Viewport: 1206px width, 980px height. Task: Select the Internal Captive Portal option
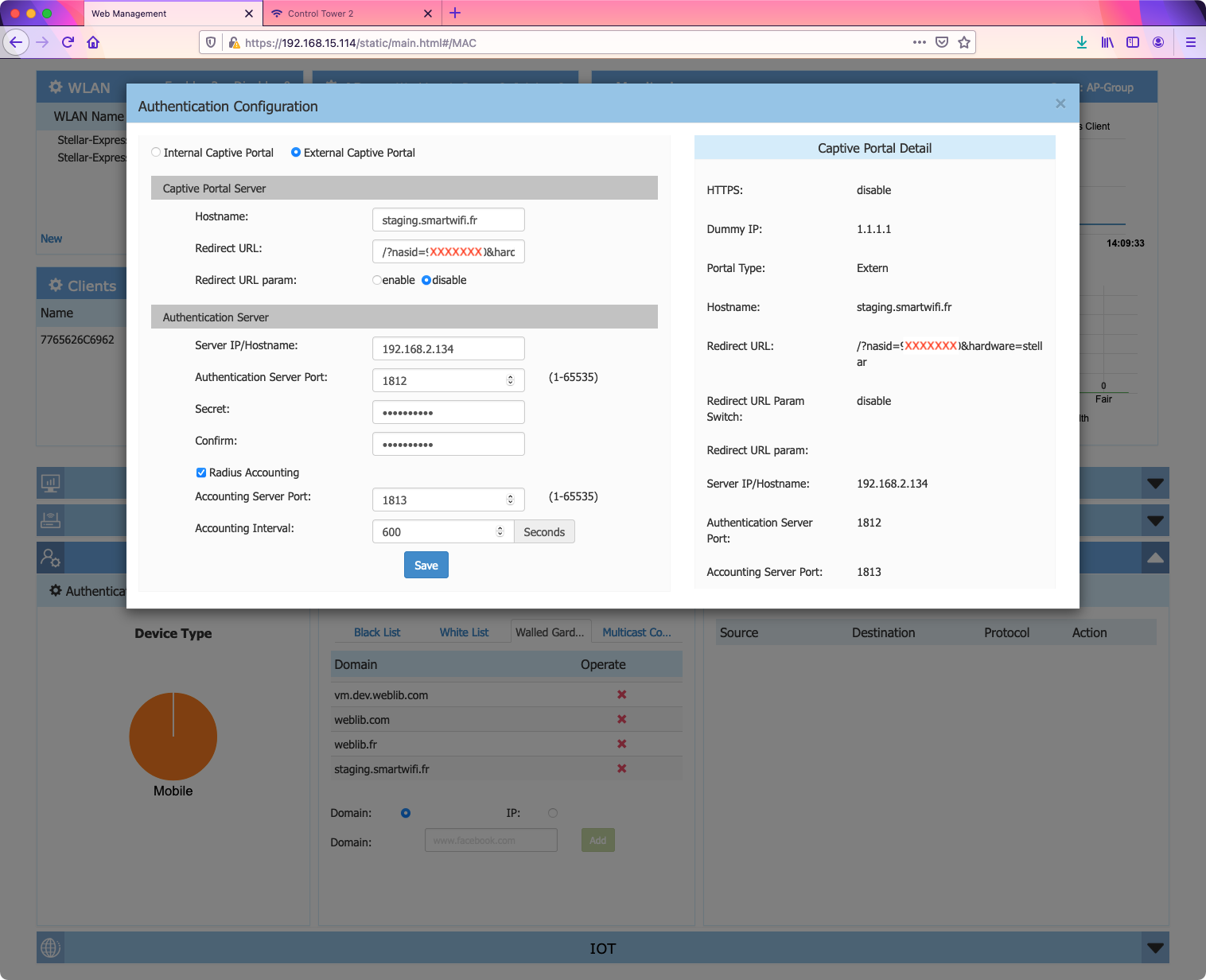tap(156, 153)
